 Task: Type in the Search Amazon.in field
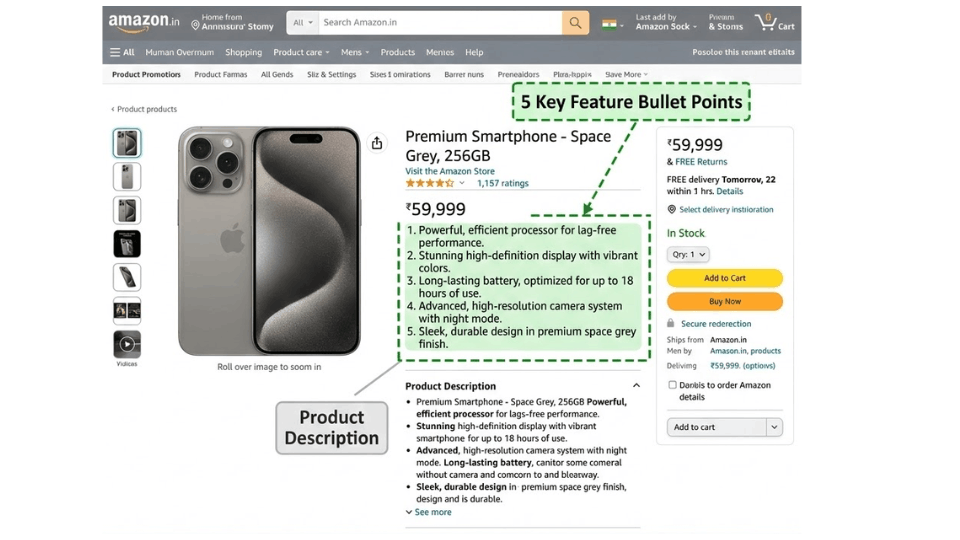[x=440, y=22]
